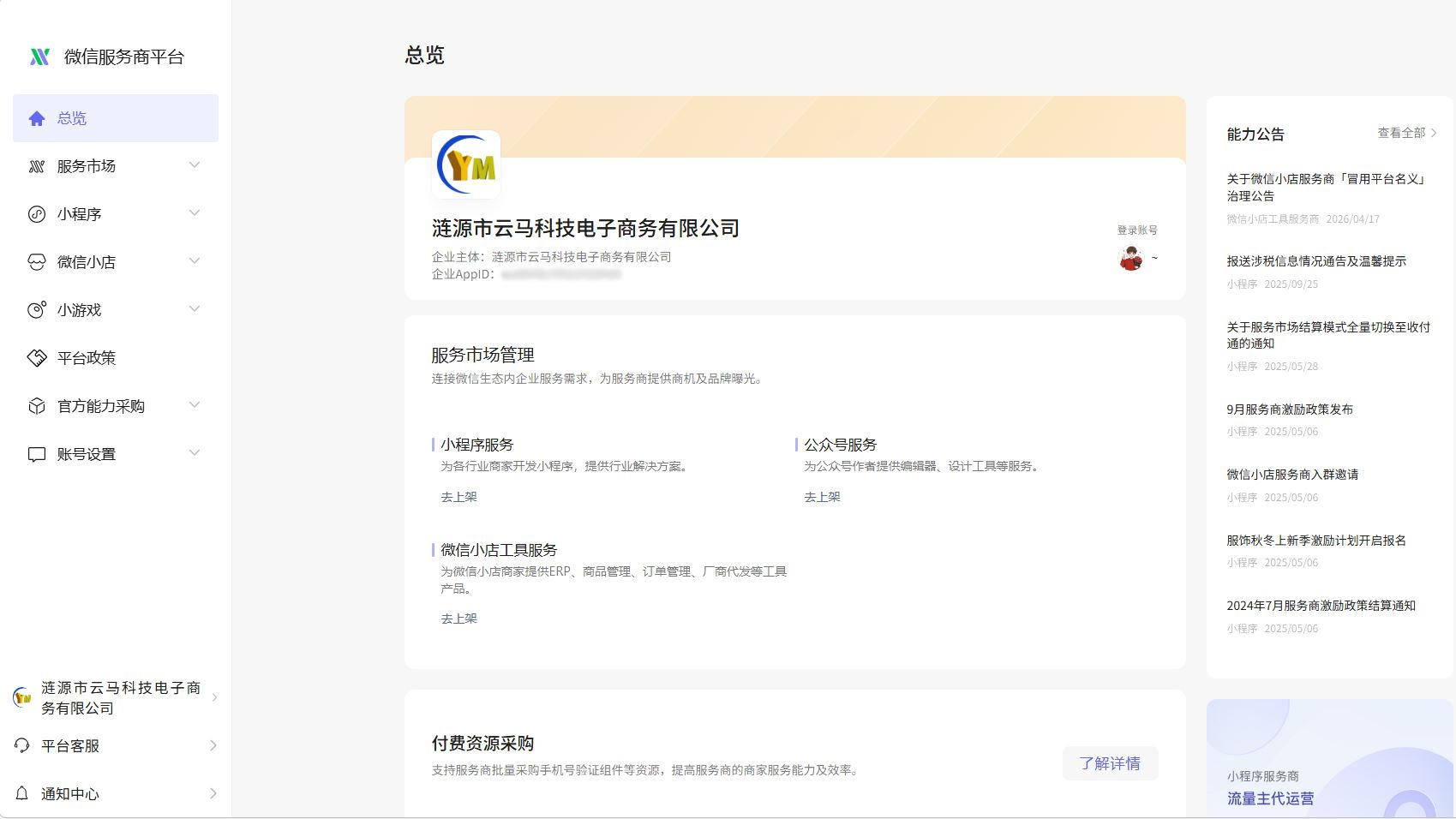Open the 微信小店 menu item
Image resolution: width=1456 pixels, height=819 pixels.
[x=116, y=262]
